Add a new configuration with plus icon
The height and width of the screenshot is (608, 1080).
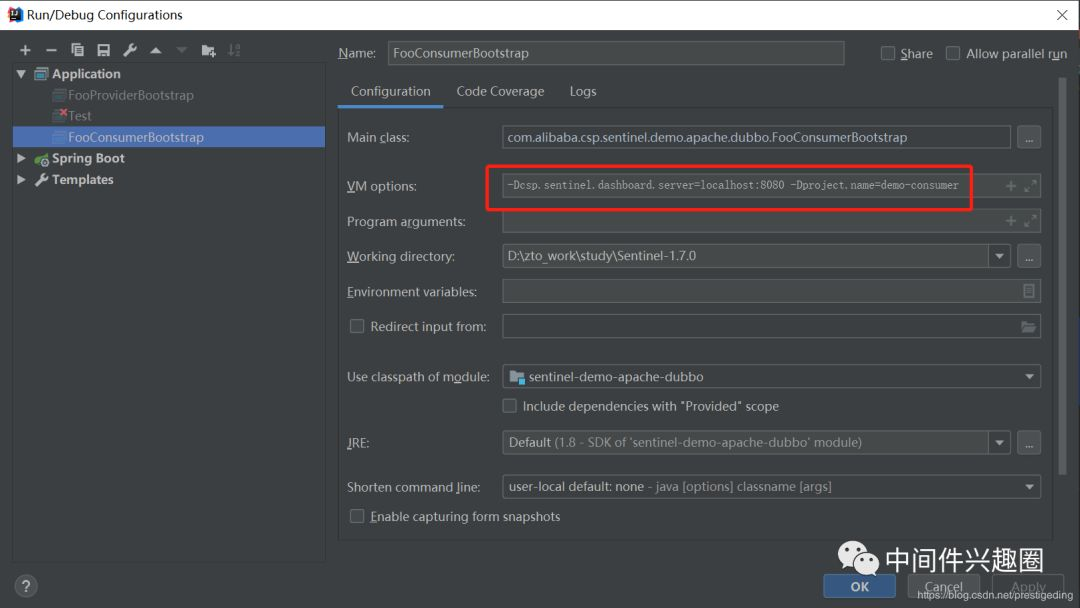25,50
